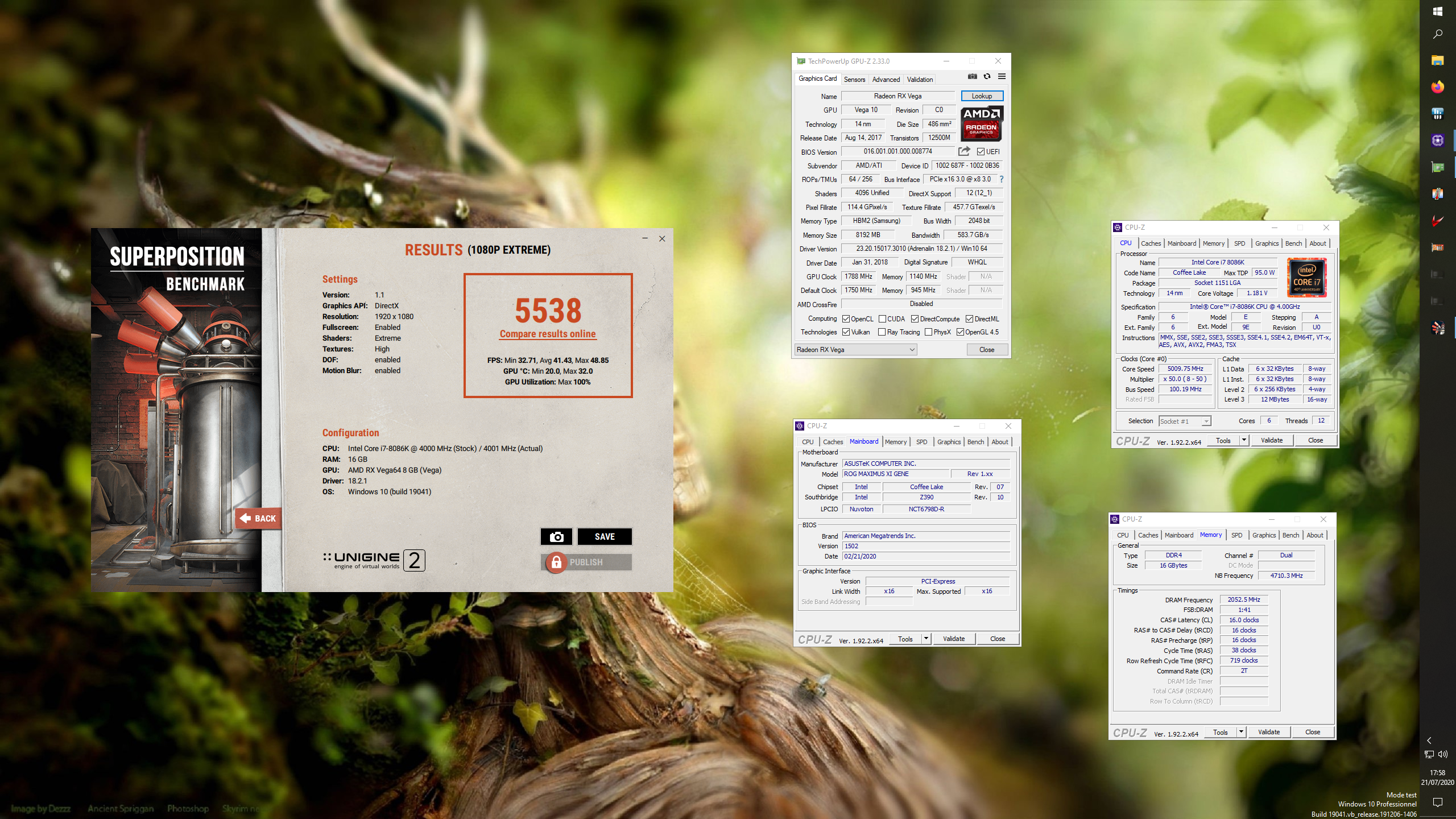This screenshot has height=819, width=1456.
Task: Open Windows search from the taskbar
Action: (x=1438, y=34)
